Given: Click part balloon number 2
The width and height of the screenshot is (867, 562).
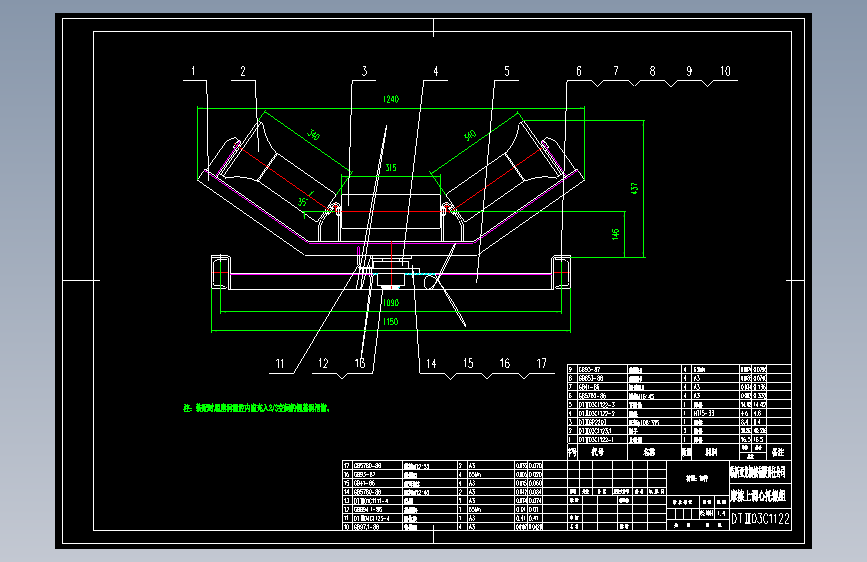Looking at the screenshot, I should click(x=243, y=71).
